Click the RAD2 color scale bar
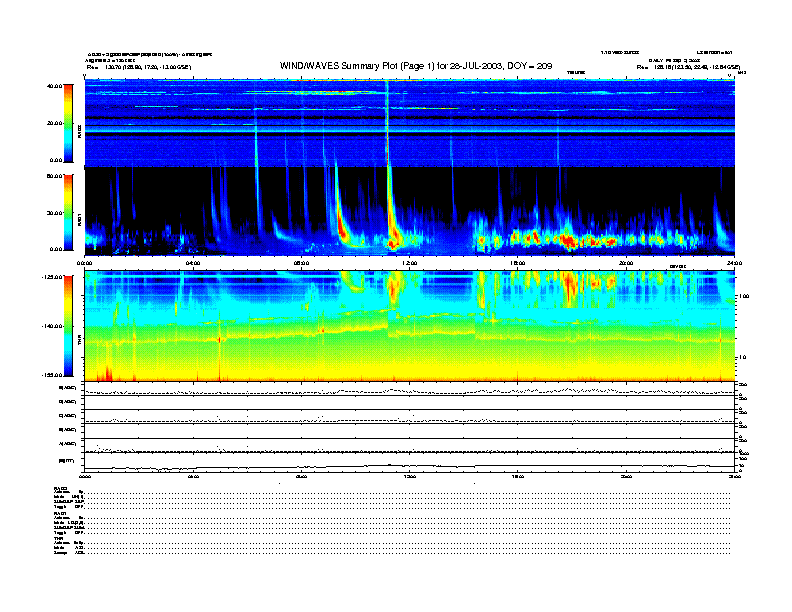This screenshot has width=792, height=612. pos(66,122)
